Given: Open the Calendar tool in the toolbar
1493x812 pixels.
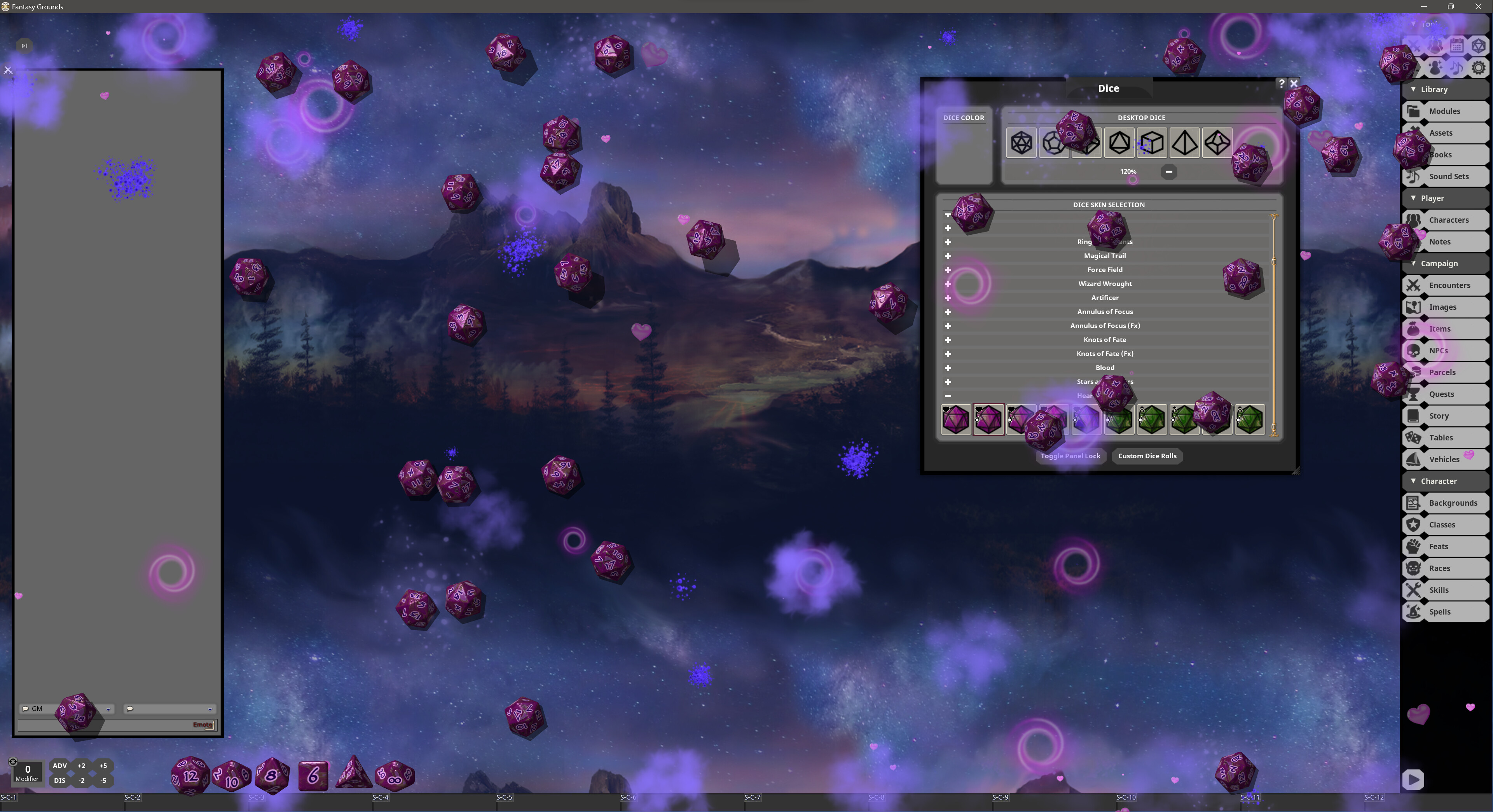Looking at the screenshot, I should click(x=1457, y=46).
